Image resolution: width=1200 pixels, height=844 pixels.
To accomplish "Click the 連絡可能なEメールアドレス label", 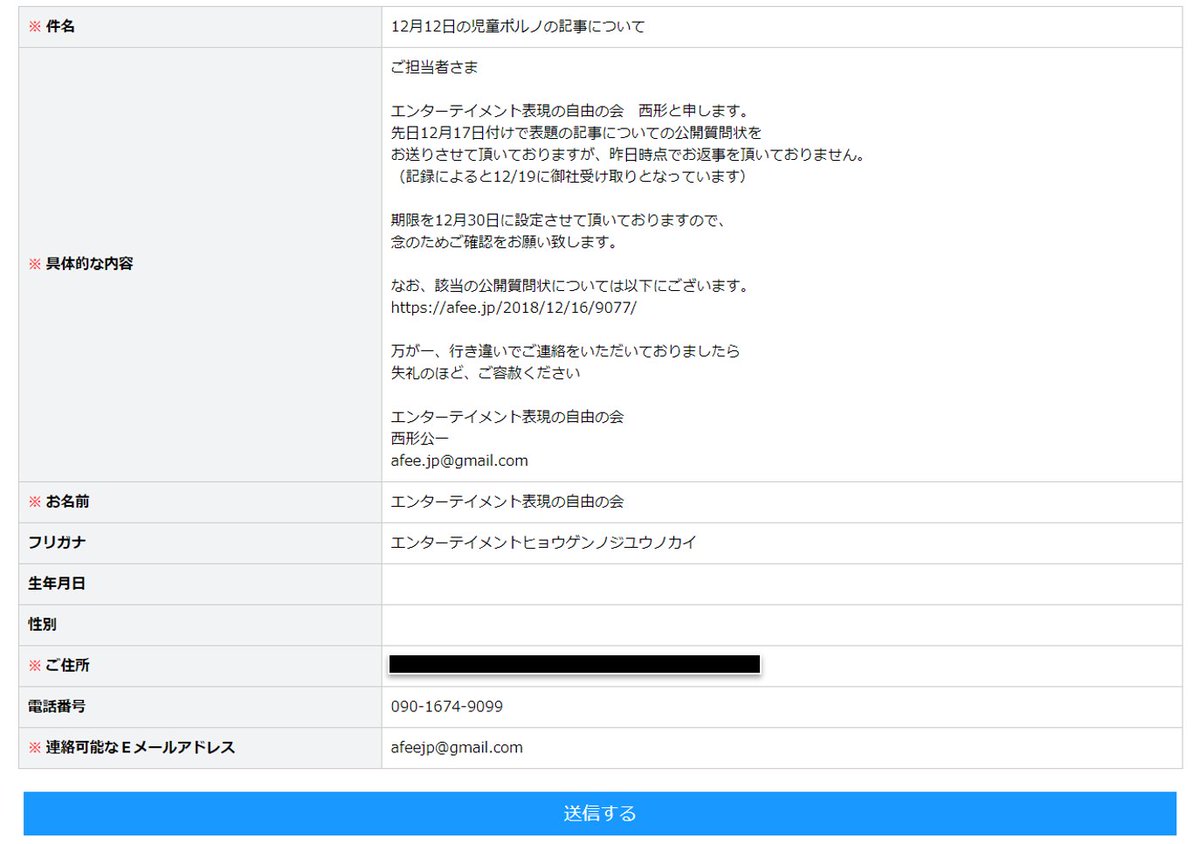I will click(x=140, y=748).
